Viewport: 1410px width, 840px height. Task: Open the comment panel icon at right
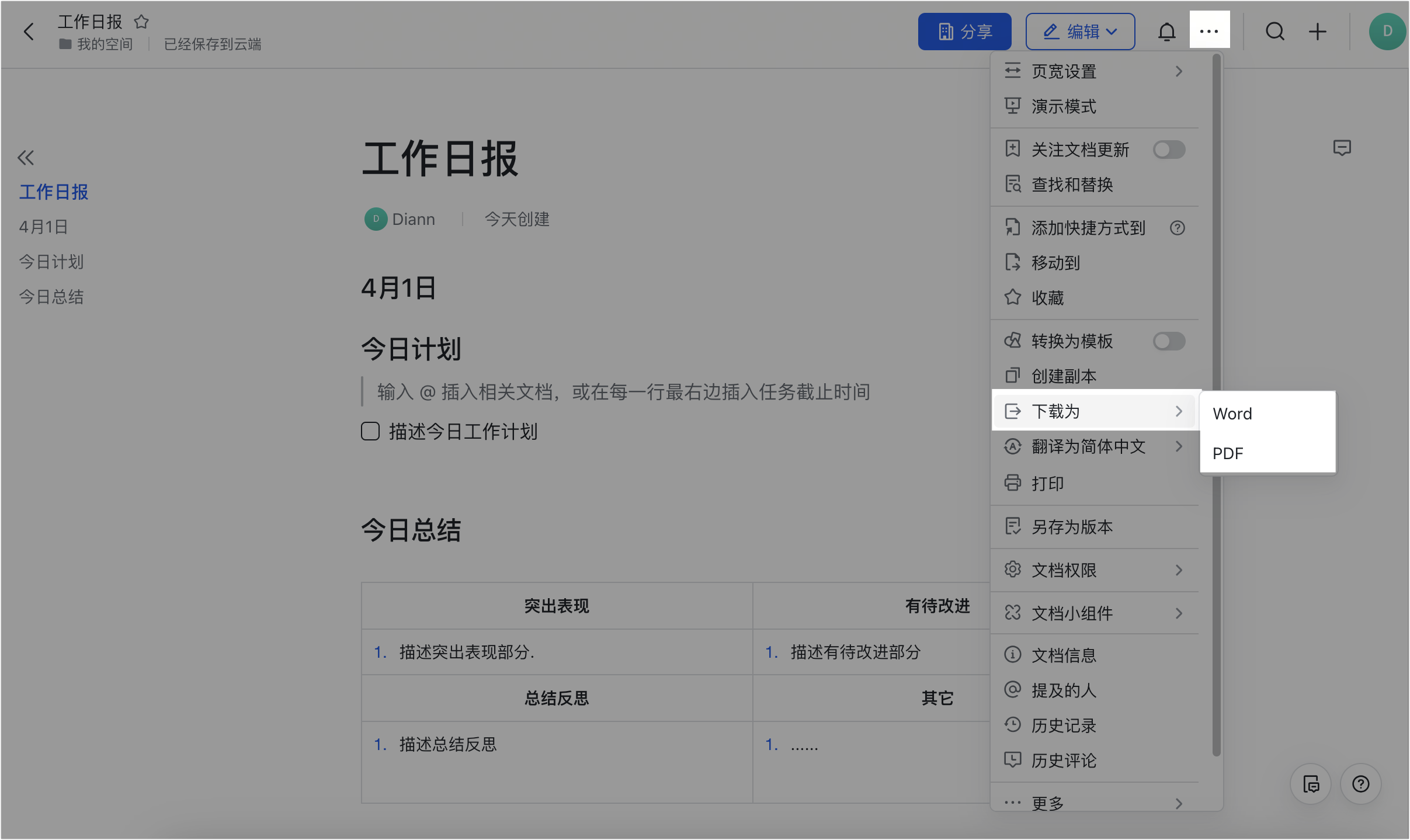click(1342, 148)
